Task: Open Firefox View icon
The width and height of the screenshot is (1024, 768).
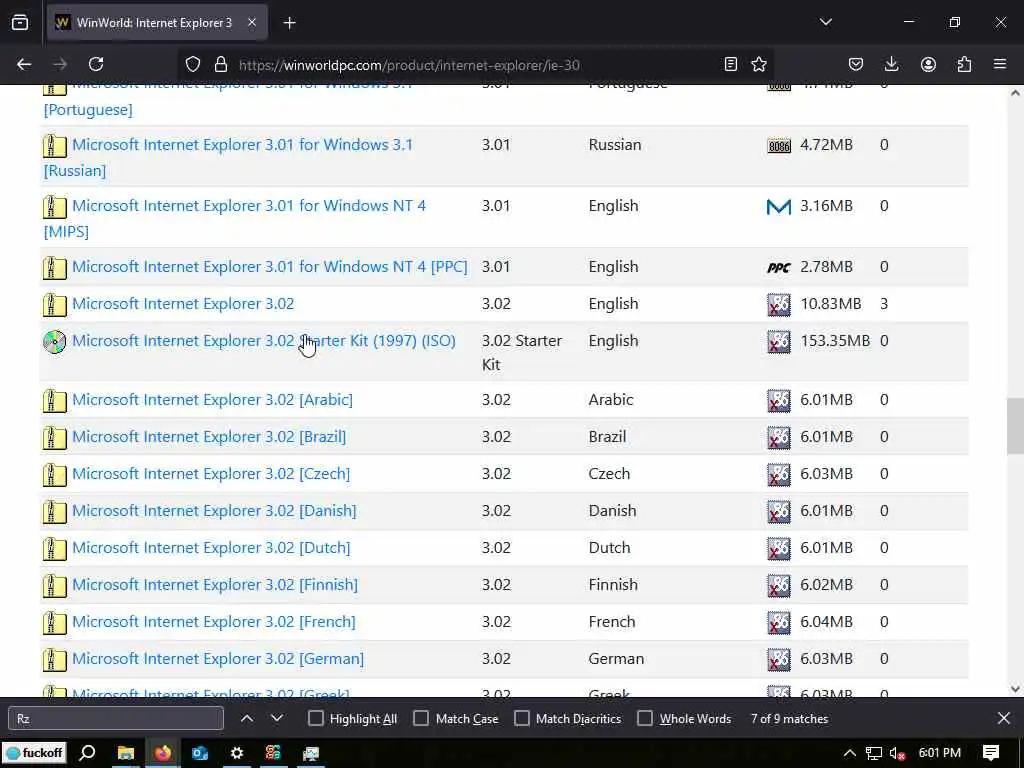Action: click(20, 23)
